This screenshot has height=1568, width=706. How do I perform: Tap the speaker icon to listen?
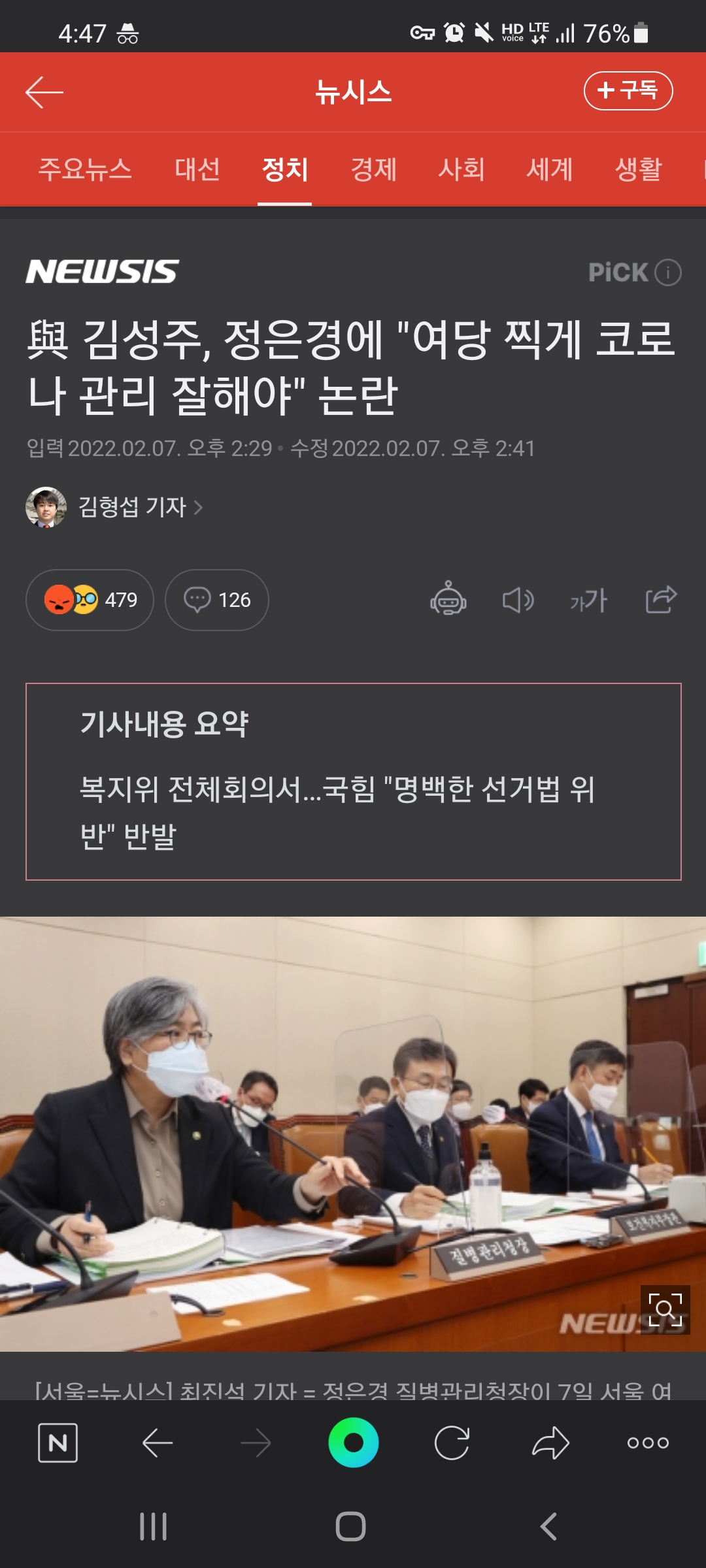pyautogui.click(x=518, y=600)
